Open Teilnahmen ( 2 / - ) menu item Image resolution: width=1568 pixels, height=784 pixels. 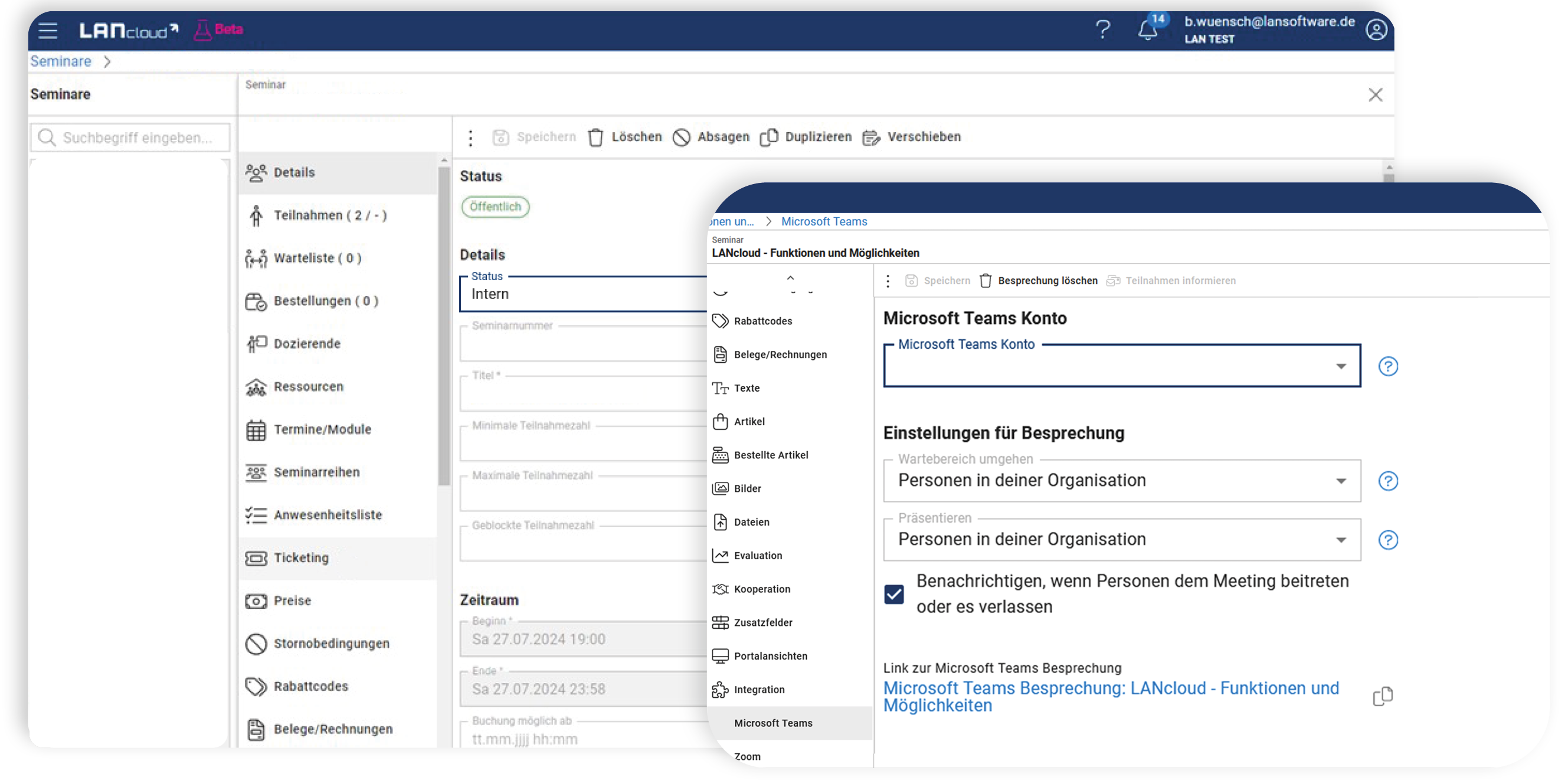pyautogui.click(x=338, y=215)
